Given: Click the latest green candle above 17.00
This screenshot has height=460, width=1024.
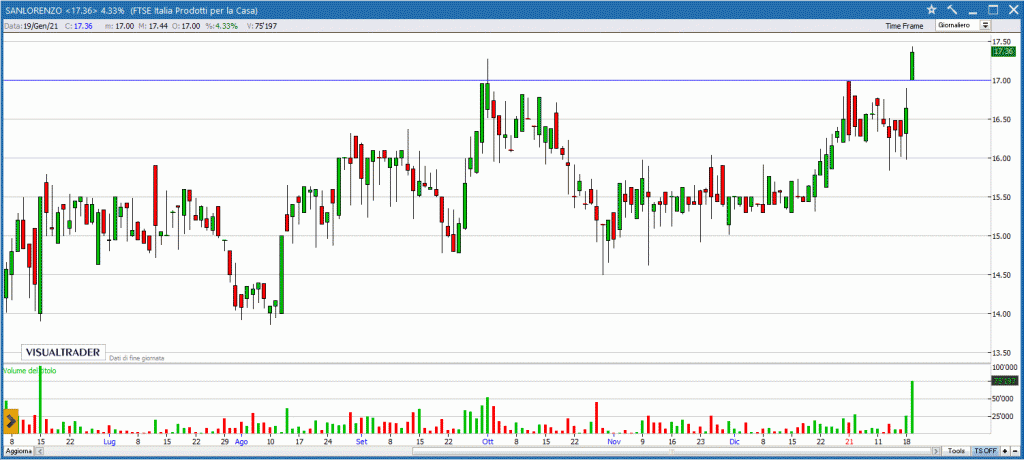Looking at the screenshot, I should pyautogui.click(x=912, y=66).
